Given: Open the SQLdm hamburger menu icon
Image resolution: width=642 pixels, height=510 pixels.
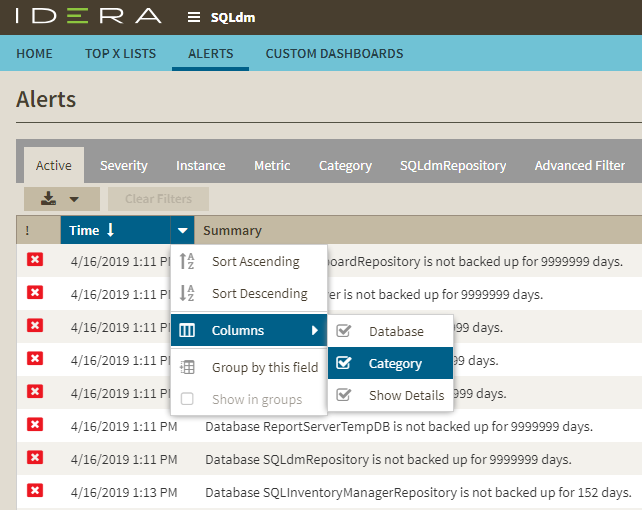Looking at the screenshot, I should (194, 17).
